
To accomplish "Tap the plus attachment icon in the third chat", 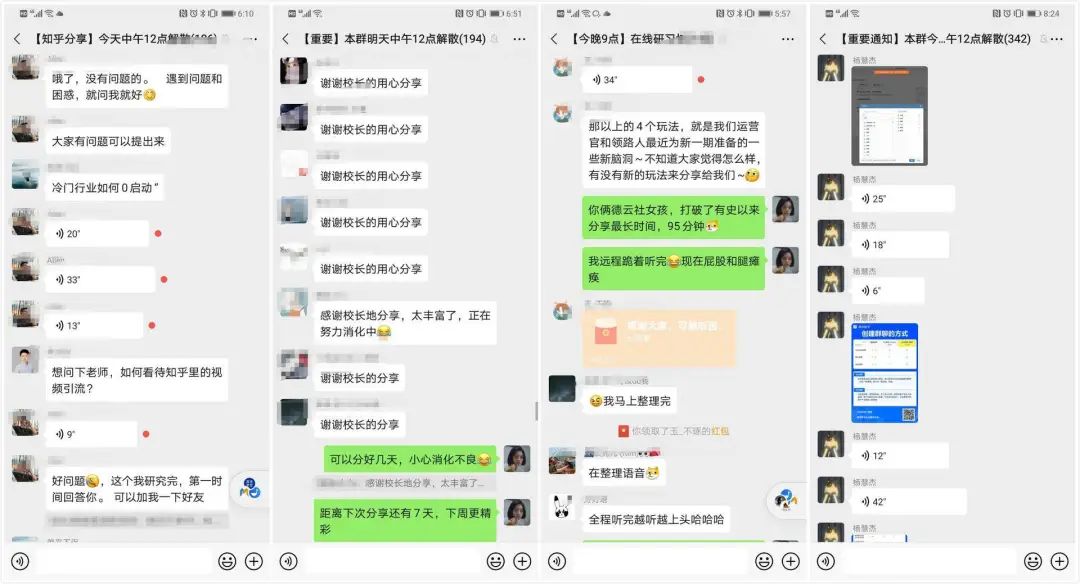I will [x=791, y=561].
